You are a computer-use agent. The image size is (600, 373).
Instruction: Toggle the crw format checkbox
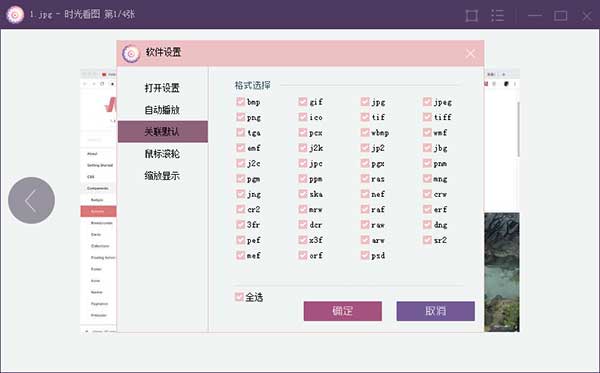pyautogui.click(x=427, y=194)
